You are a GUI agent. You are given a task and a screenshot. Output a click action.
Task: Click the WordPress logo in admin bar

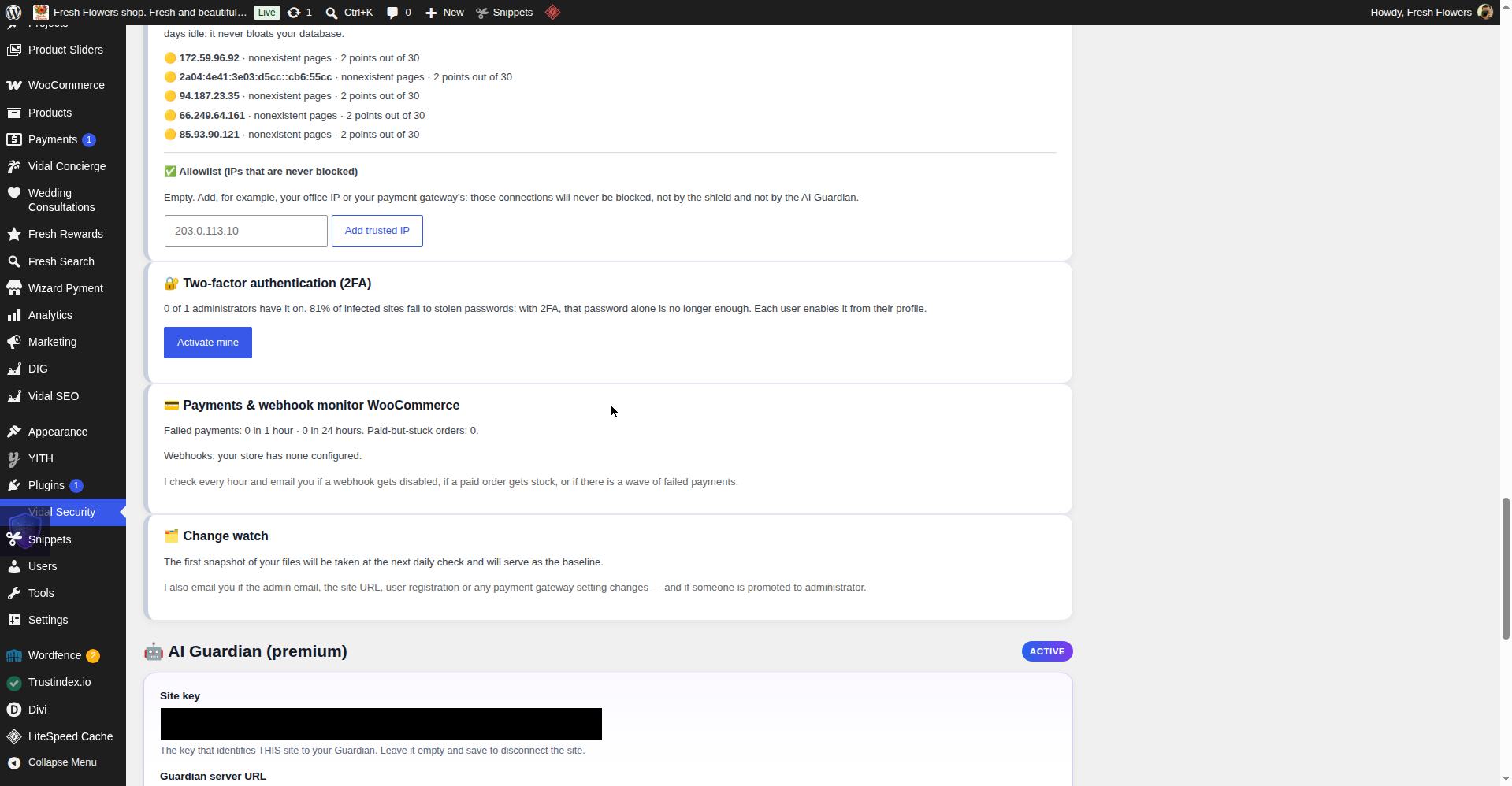point(13,13)
